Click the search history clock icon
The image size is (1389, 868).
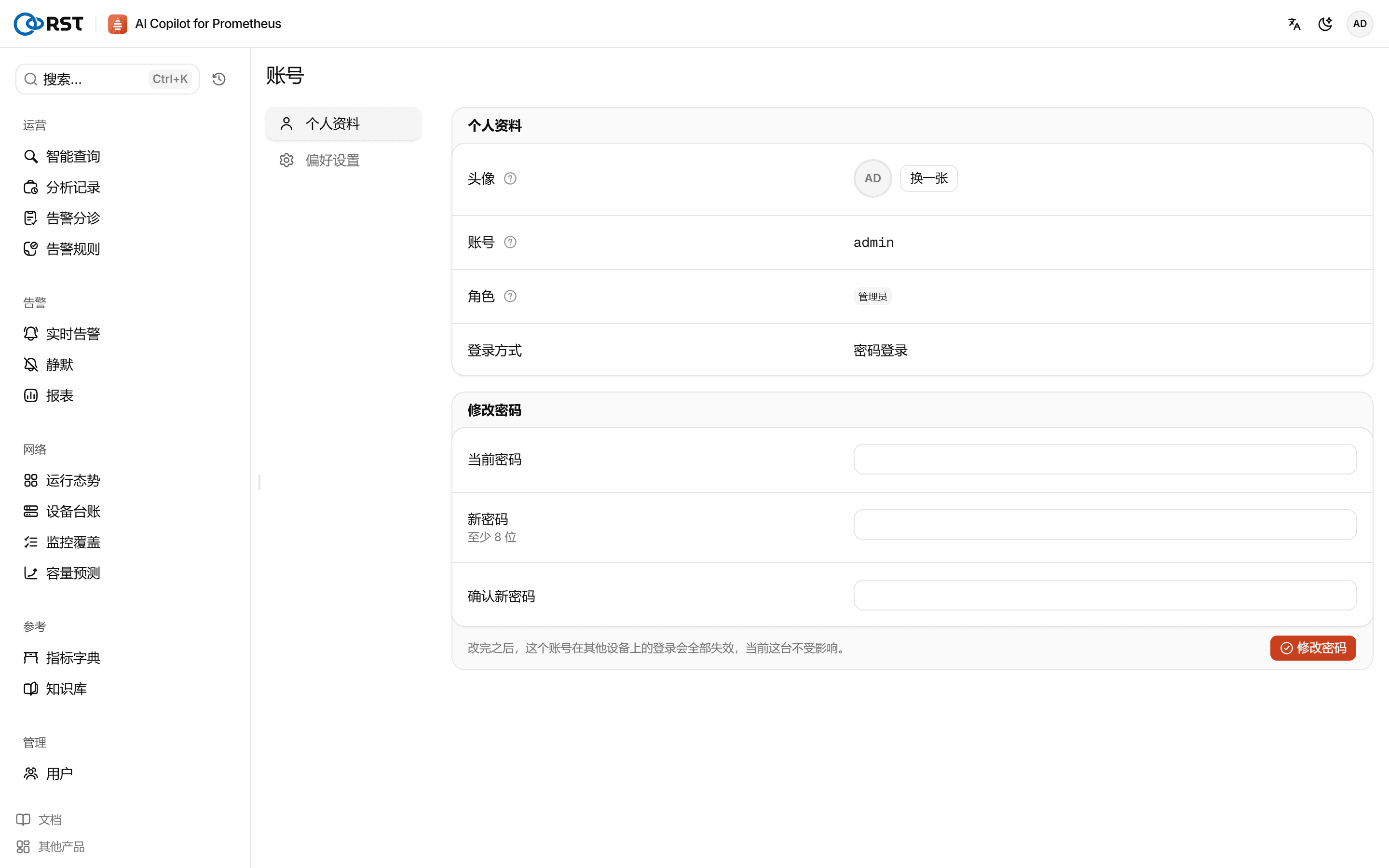tap(218, 79)
